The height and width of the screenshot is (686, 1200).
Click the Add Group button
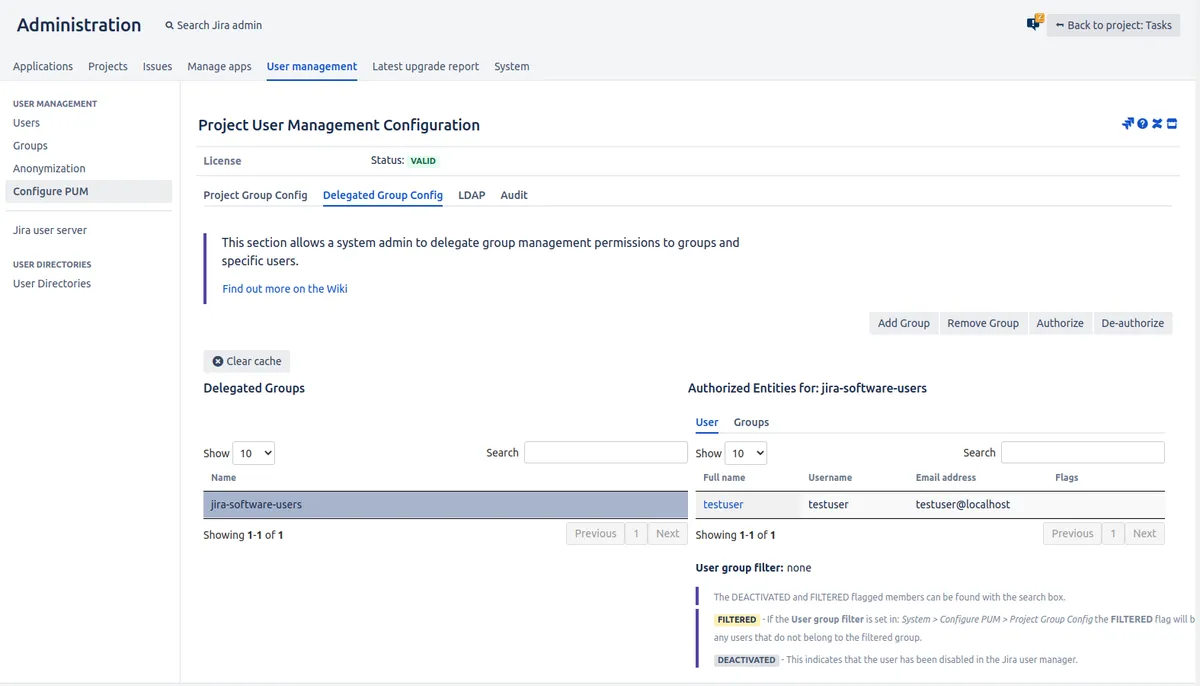coord(904,323)
